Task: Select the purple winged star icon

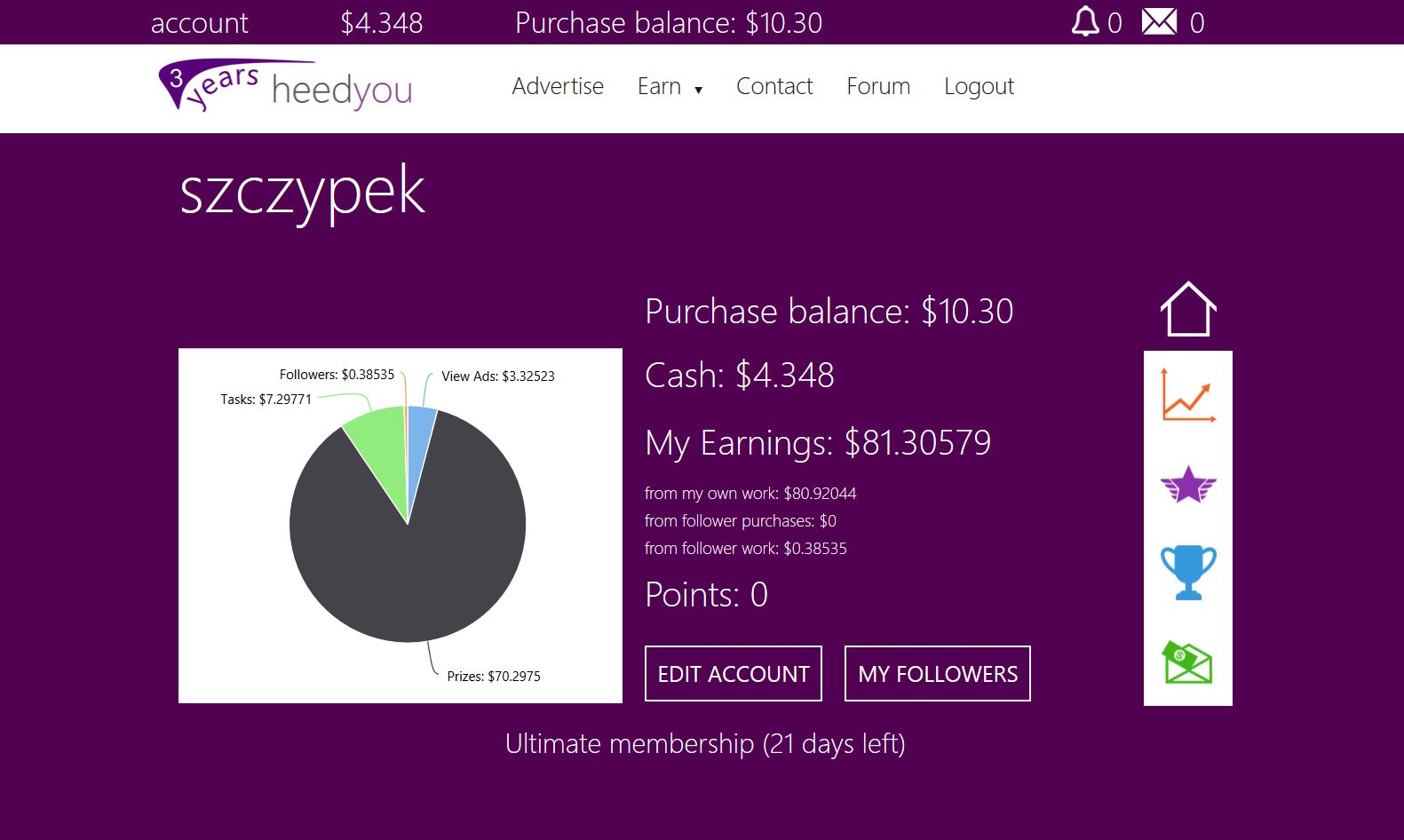Action: (1188, 484)
